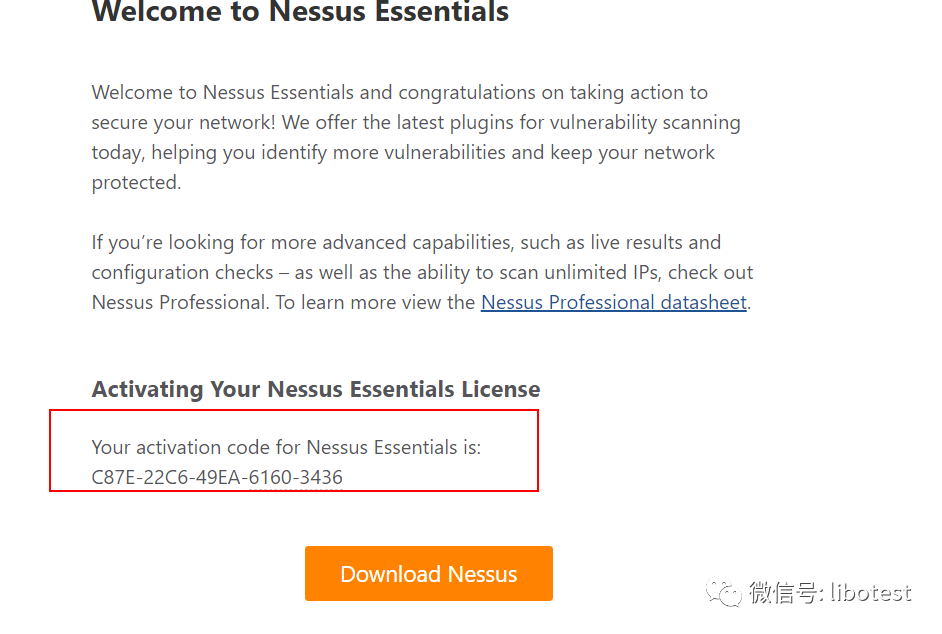
Task: Click the word 'protected.' ending first paragraph
Action: pos(136,182)
